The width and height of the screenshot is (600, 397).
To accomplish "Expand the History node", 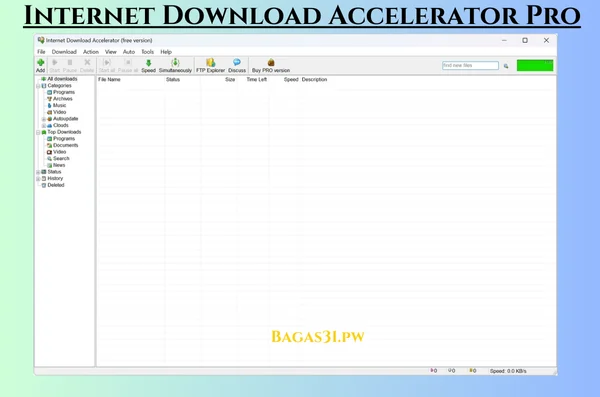I will click(38, 179).
